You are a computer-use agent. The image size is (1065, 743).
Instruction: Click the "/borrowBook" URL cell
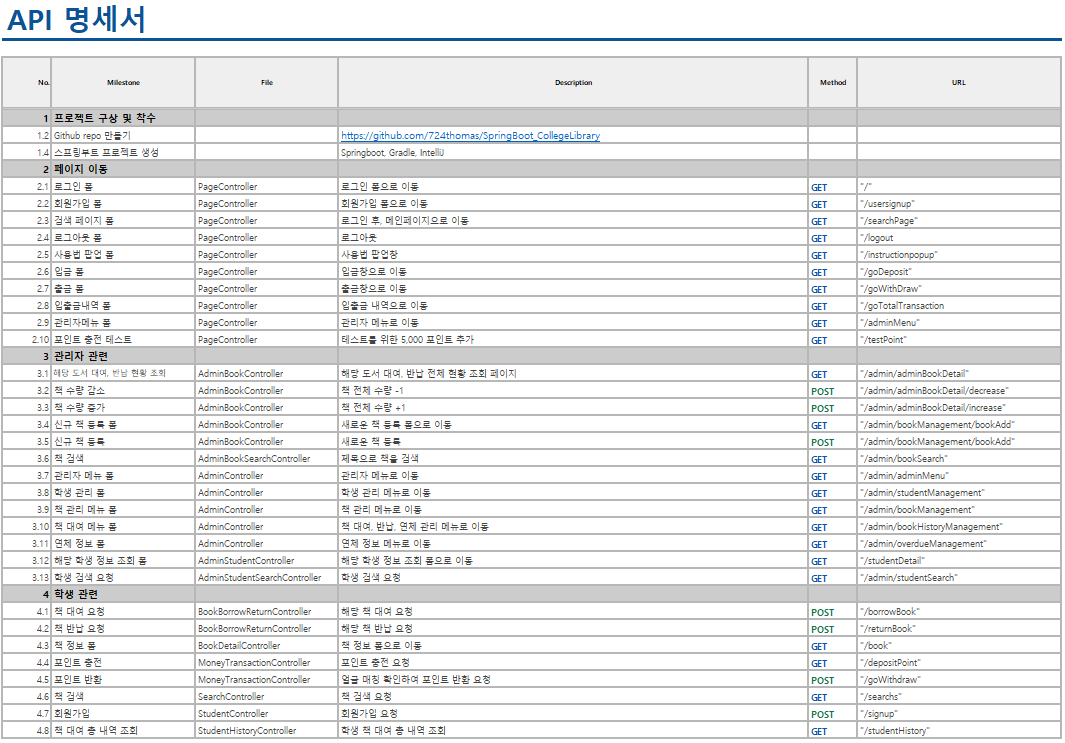pos(958,611)
